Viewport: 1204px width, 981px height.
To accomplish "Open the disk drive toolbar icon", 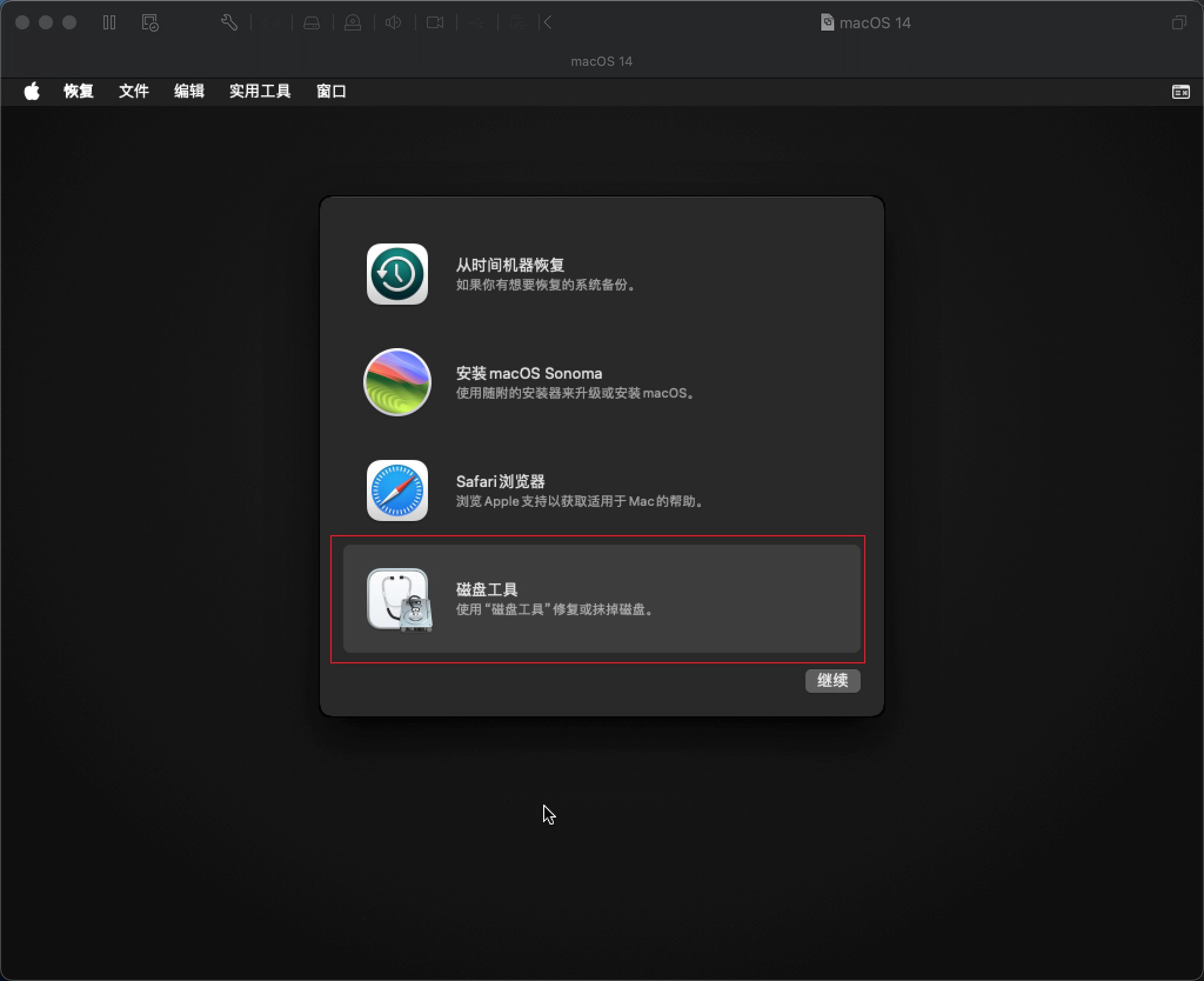I will click(312, 23).
